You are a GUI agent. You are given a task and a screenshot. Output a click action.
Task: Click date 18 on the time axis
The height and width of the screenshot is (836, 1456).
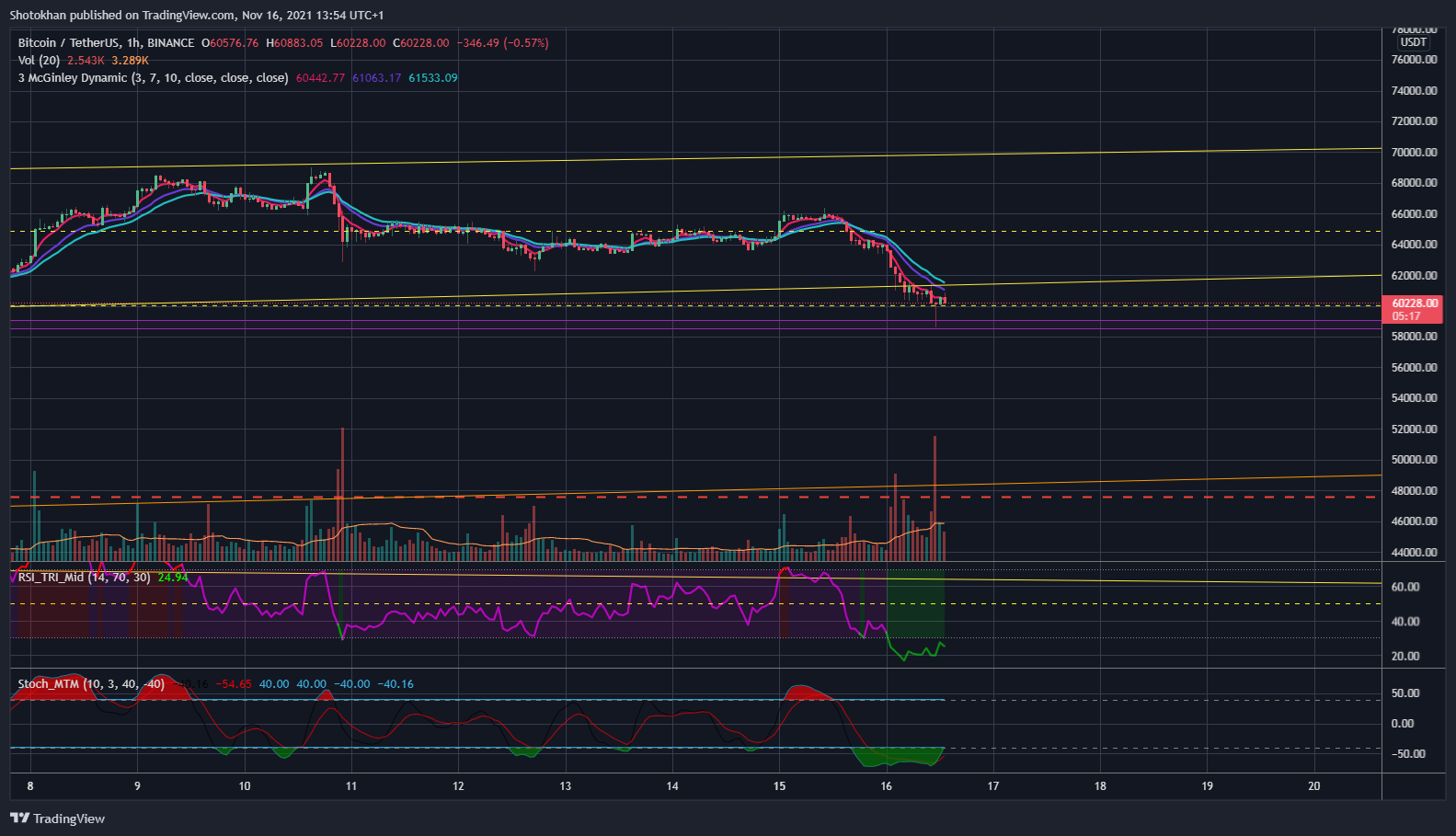(1100, 786)
